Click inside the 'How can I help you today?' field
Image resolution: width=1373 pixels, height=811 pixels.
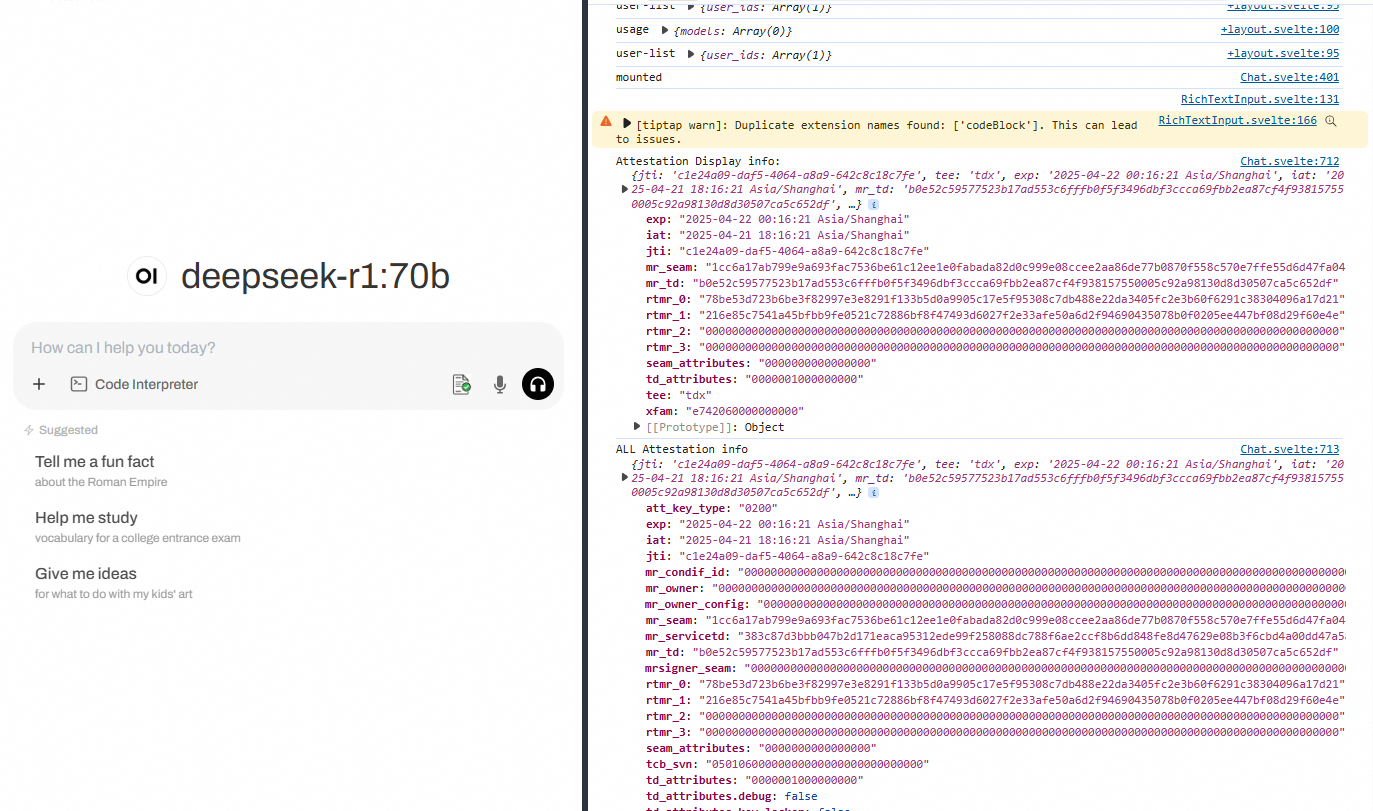(288, 348)
